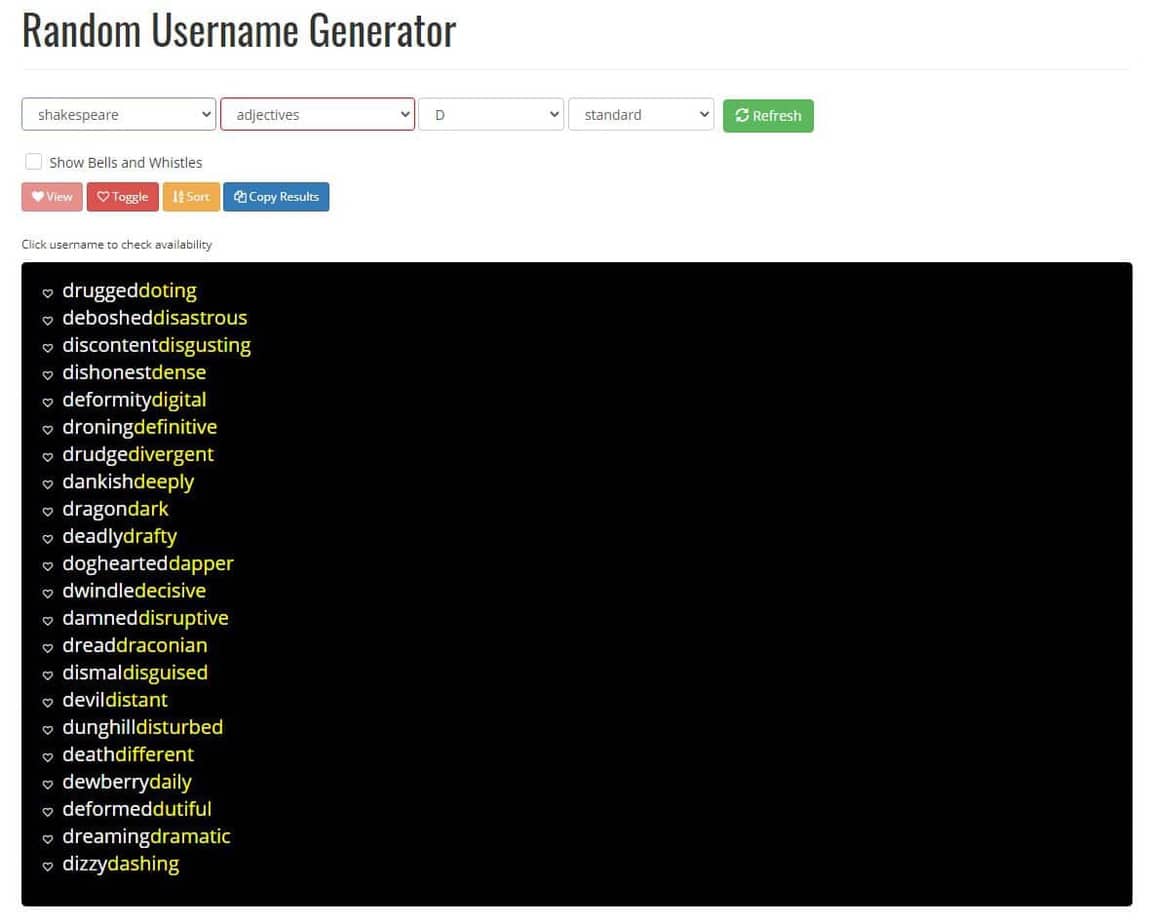Heart the dewberrydaily username
Viewport: 1154px width, 924px height.
tap(47, 784)
